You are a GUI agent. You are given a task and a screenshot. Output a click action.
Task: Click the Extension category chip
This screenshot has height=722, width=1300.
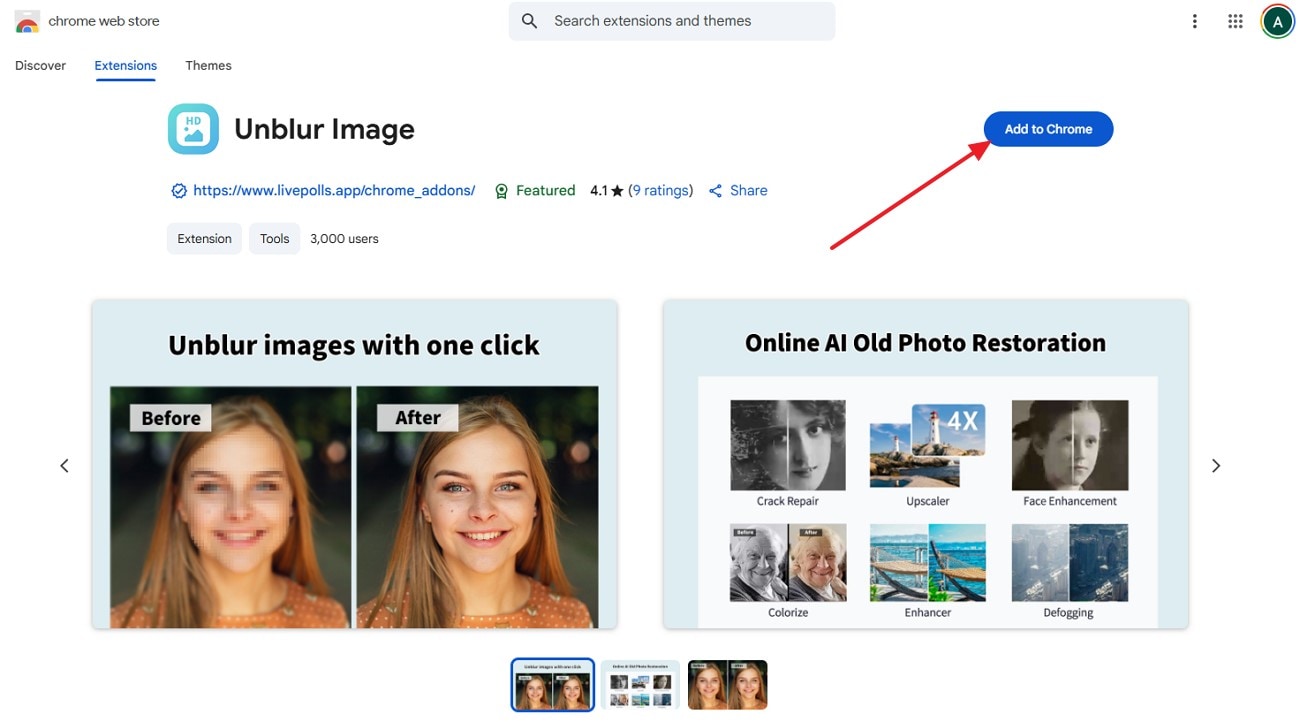tap(204, 239)
